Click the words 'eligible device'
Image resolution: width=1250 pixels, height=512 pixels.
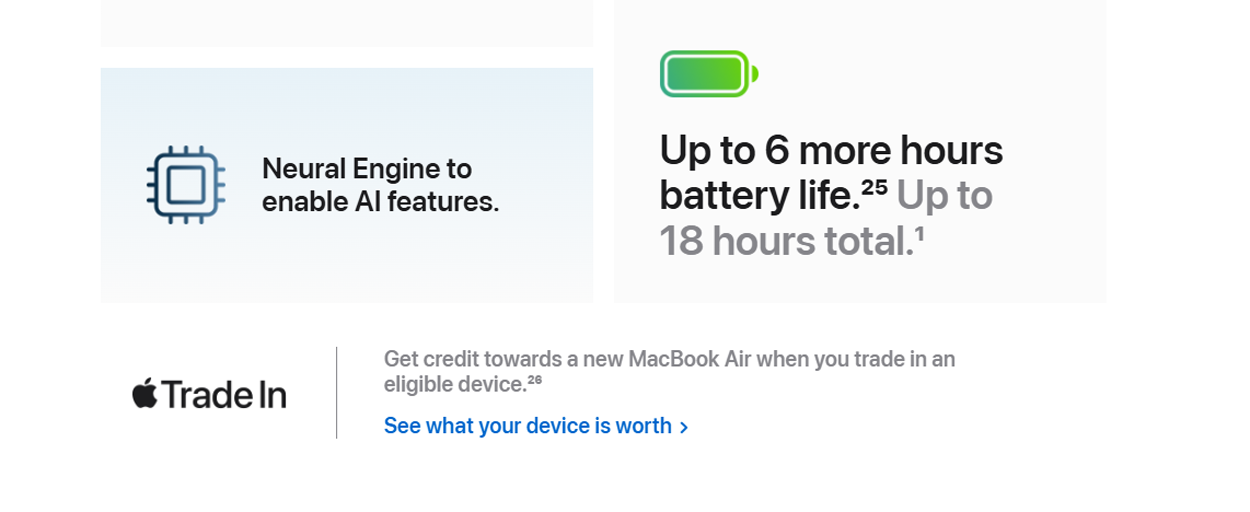click(x=455, y=385)
